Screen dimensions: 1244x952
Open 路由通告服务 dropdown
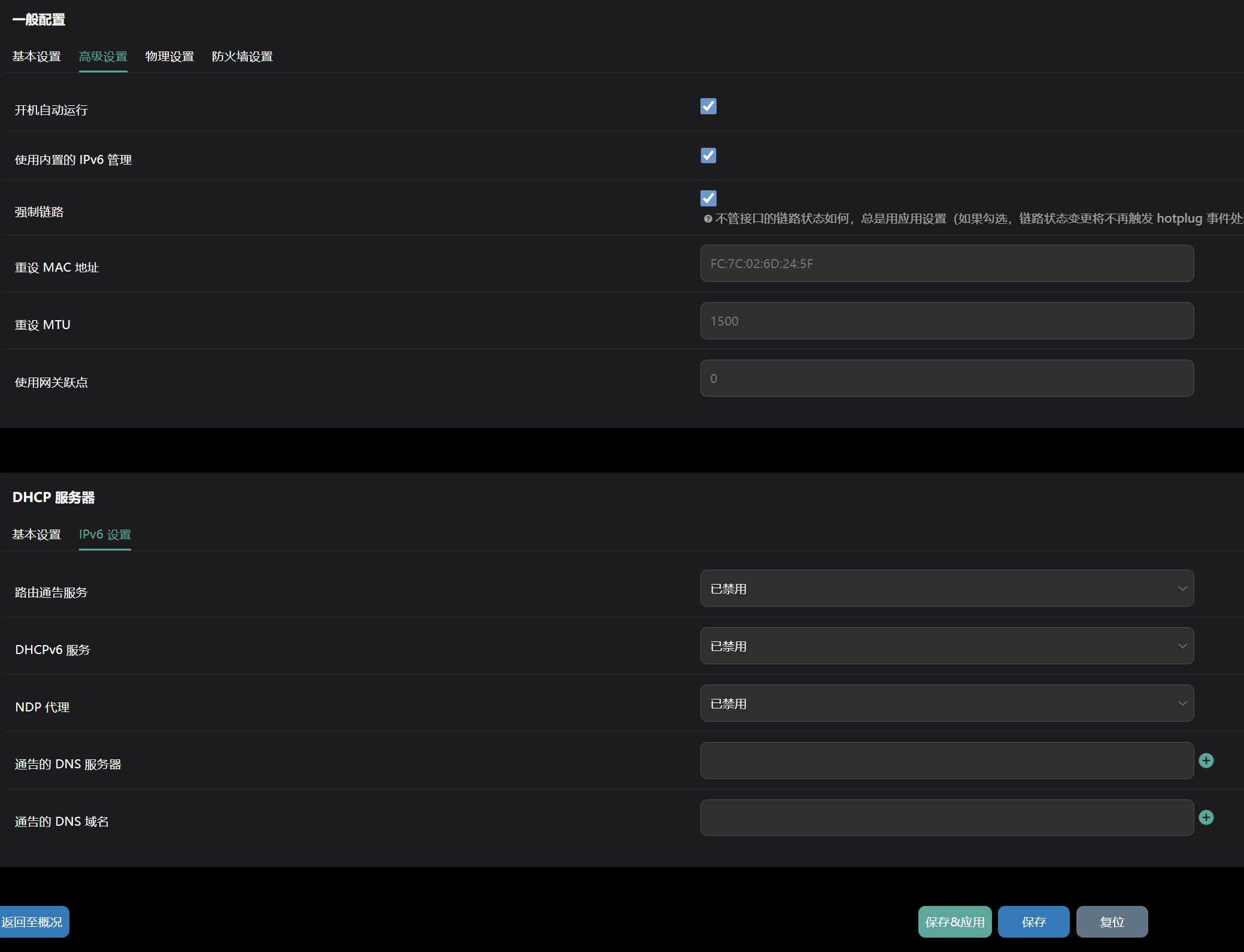[946, 588]
